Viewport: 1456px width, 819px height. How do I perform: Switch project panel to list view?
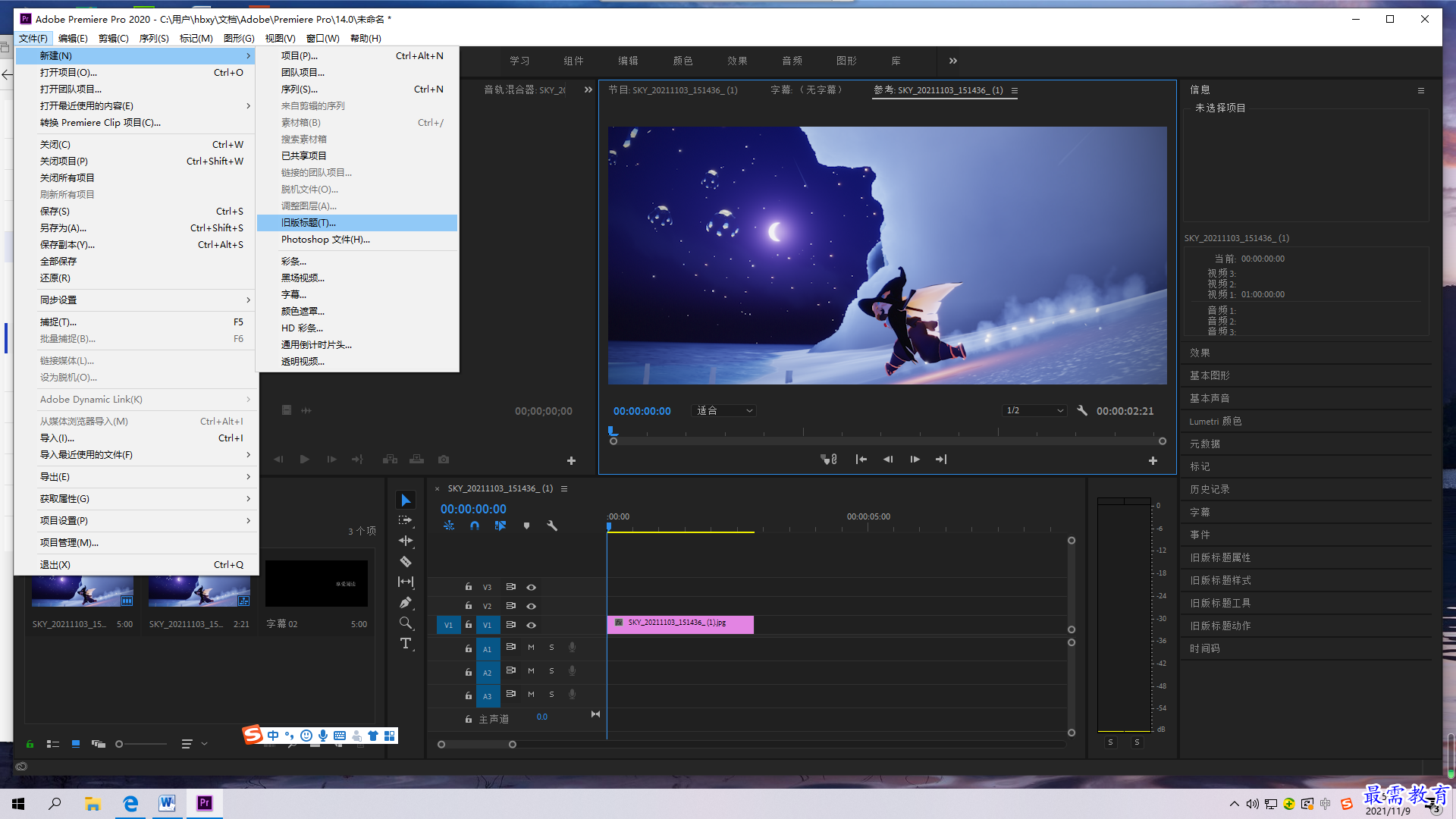tap(53, 744)
